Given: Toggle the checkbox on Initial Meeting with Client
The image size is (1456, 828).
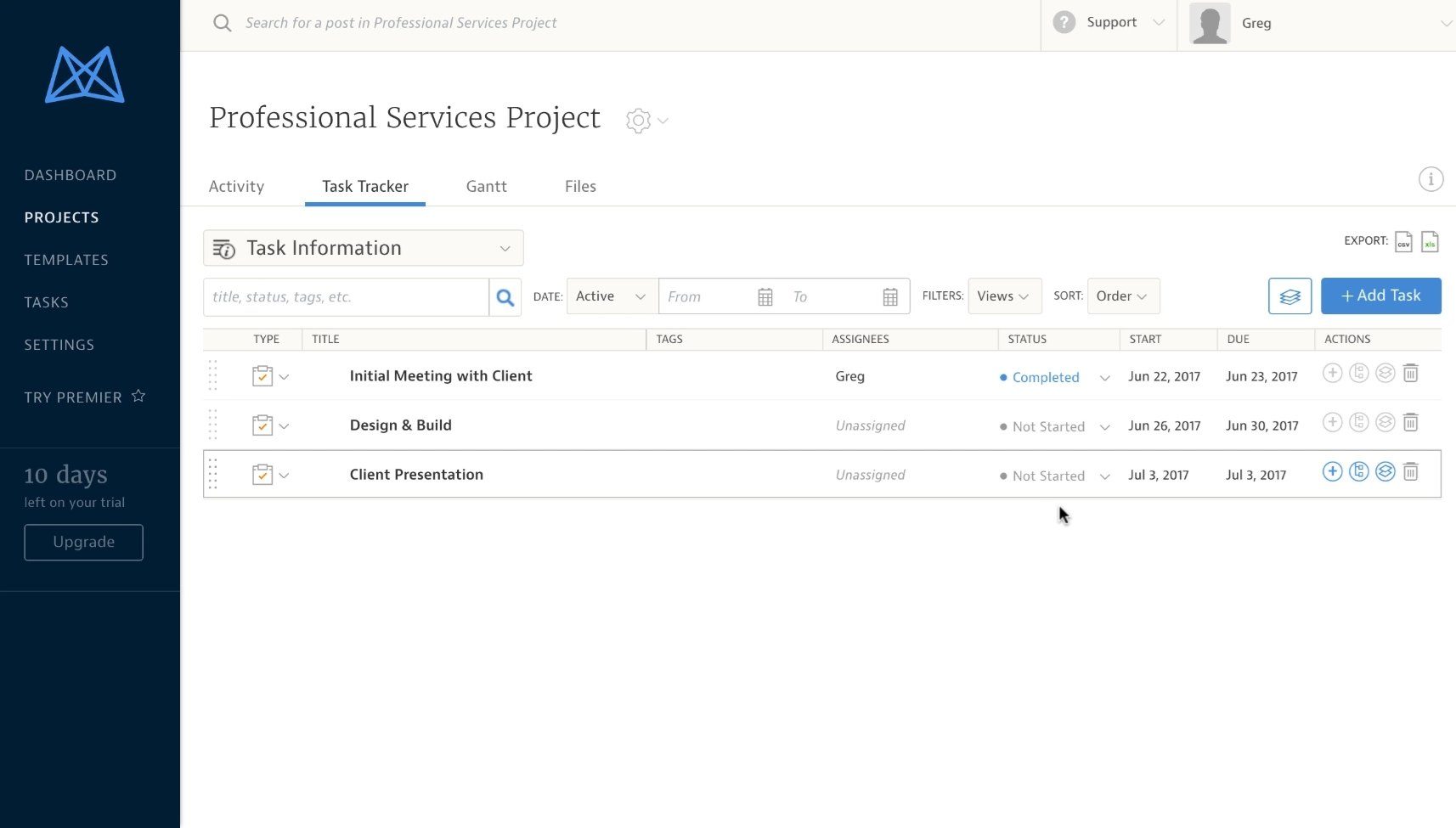Looking at the screenshot, I should (262, 375).
